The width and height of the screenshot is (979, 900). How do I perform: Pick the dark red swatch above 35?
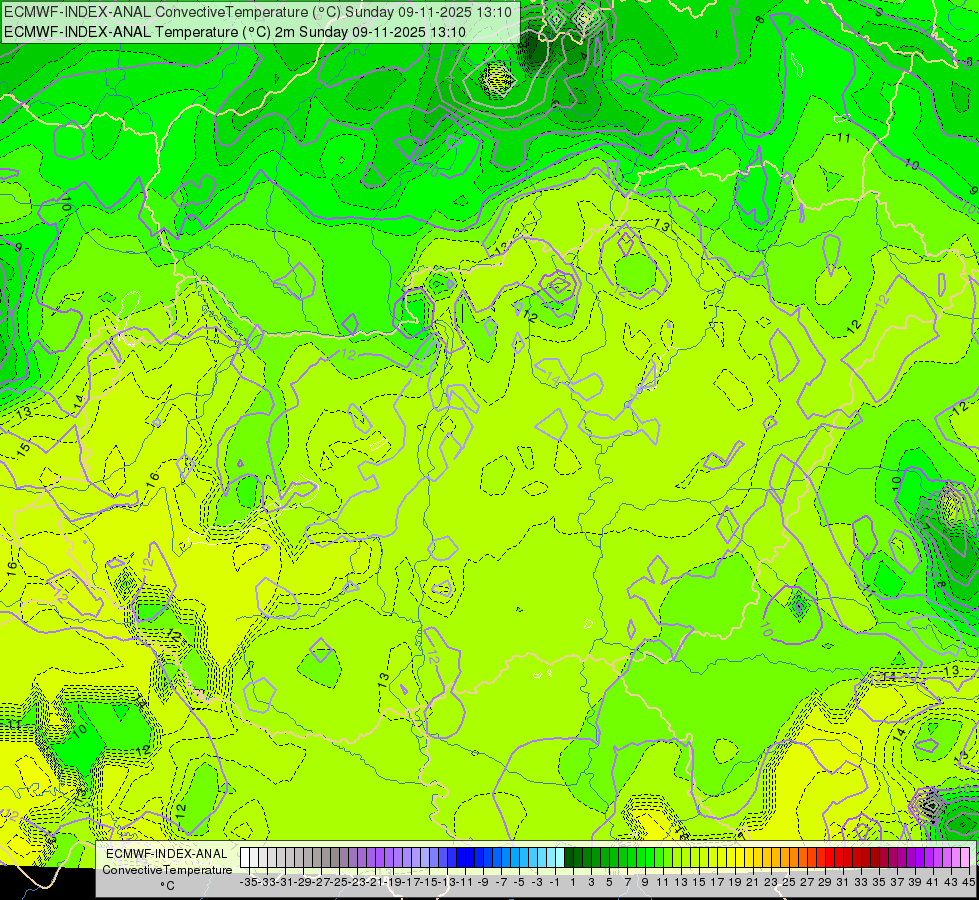click(x=875, y=858)
